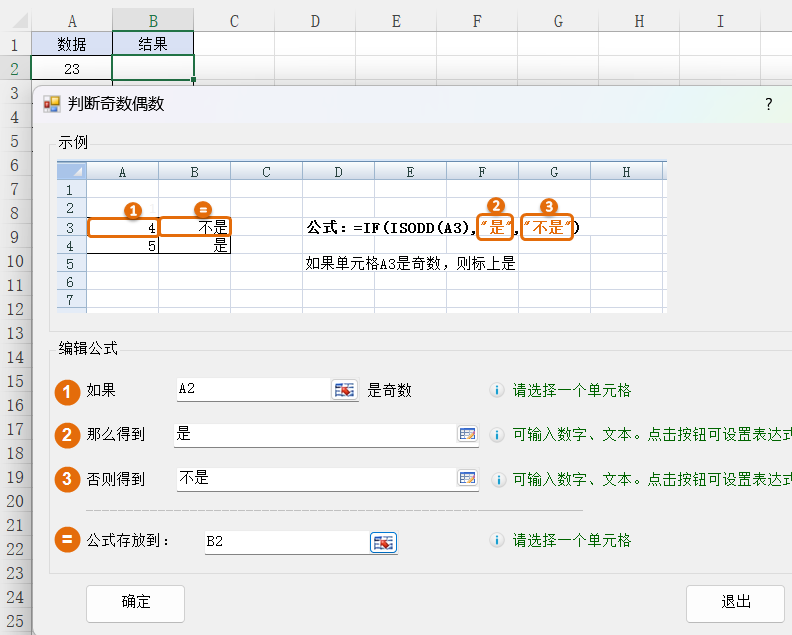Select cell A2 containing 23
The image size is (792, 635).
tap(71, 68)
